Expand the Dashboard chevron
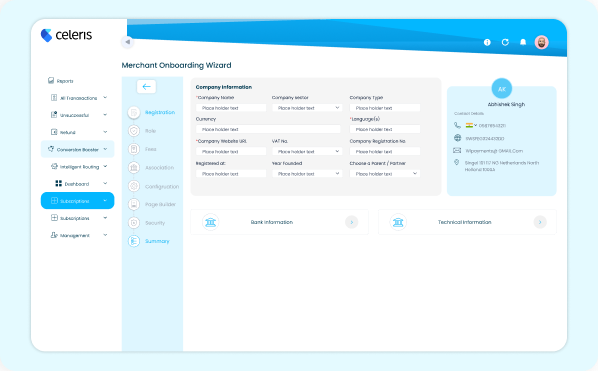598x371 pixels. click(105, 183)
